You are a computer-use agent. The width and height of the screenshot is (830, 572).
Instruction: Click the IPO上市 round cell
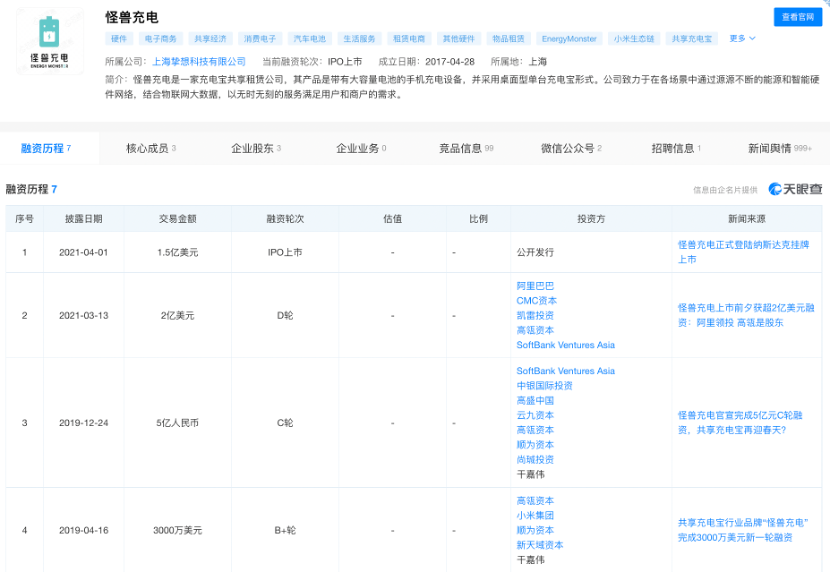point(285,252)
